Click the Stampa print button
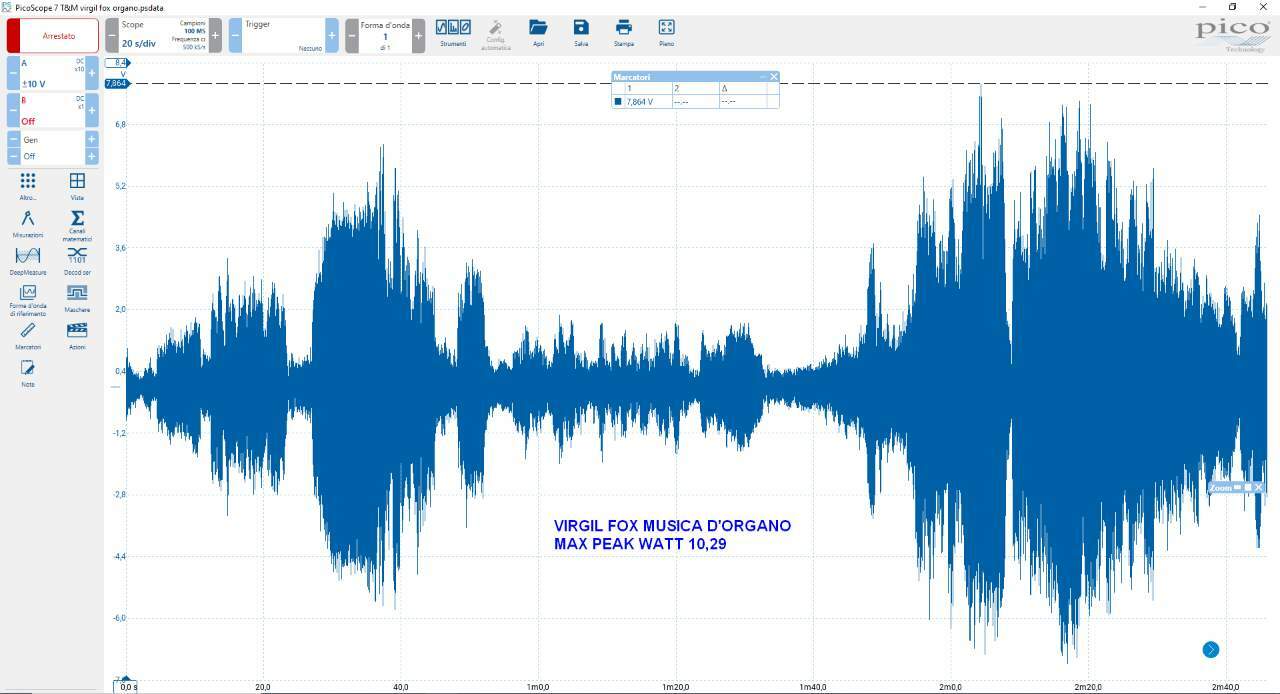This screenshot has width=1280, height=694. [x=624, y=33]
